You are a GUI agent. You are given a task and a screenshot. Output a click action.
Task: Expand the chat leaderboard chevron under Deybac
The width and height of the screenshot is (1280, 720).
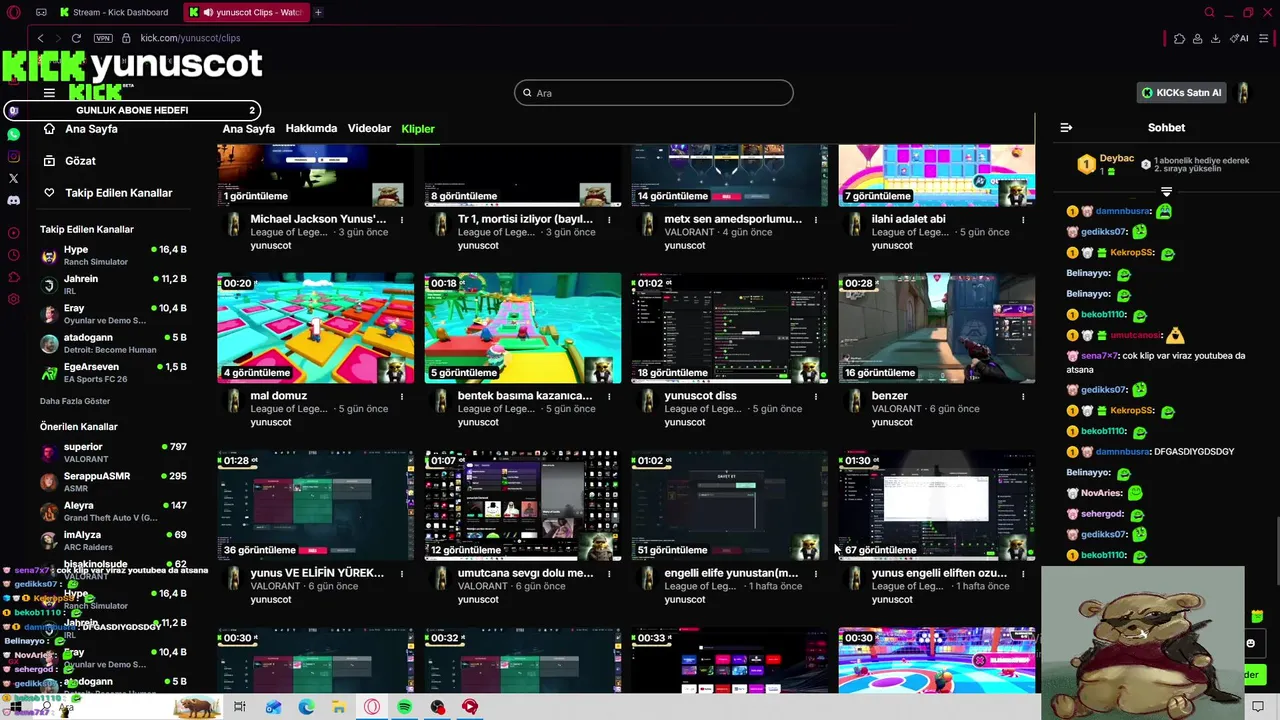click(x=1166, y=191)
